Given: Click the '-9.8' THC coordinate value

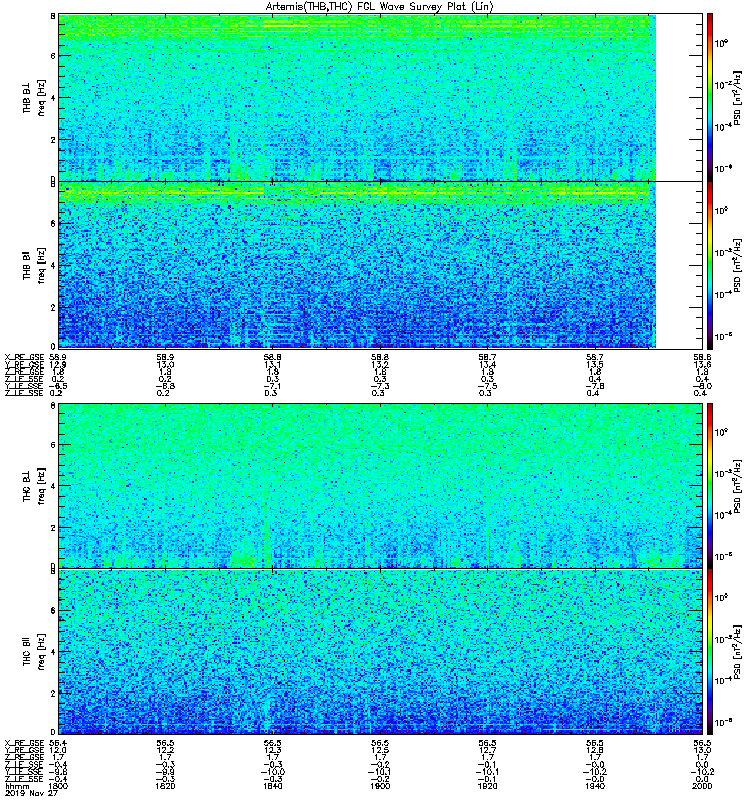Looking at the screenshot, I should pos(59,772).
